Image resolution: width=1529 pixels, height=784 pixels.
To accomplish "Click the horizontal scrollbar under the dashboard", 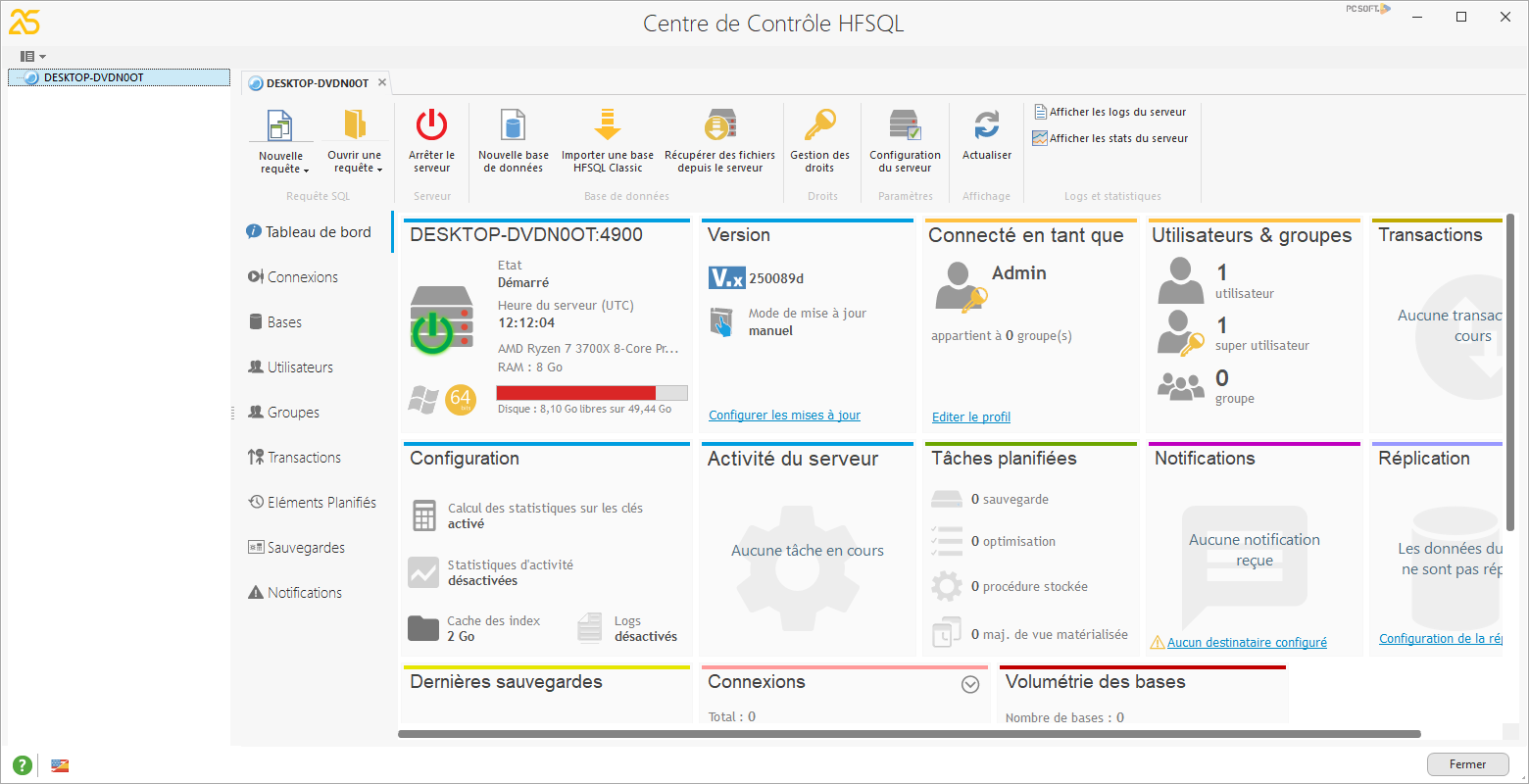I will (x=910, y=733).
